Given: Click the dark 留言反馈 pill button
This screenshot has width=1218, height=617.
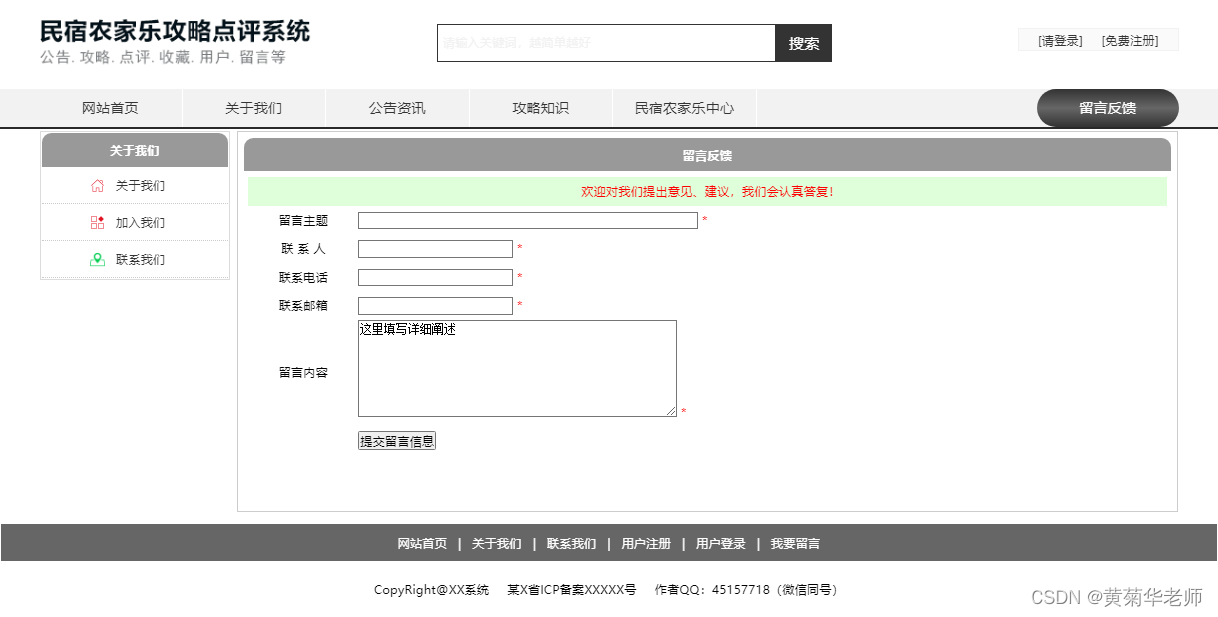Looking at the screenshot, I should [x=1107, y=108].
